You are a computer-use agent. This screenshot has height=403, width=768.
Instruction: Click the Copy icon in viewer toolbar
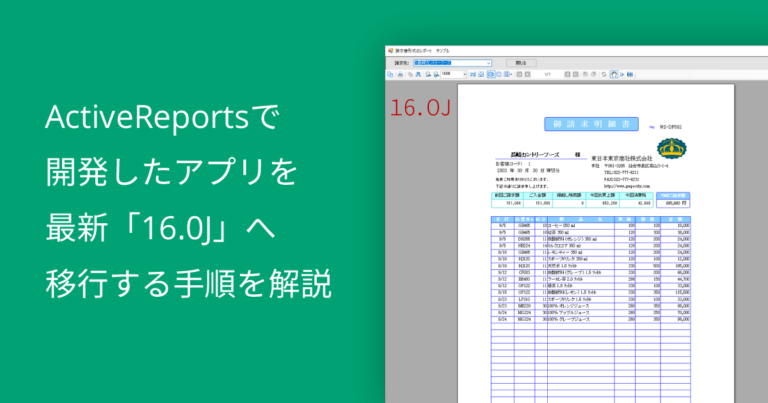click(x=410, y=74)
